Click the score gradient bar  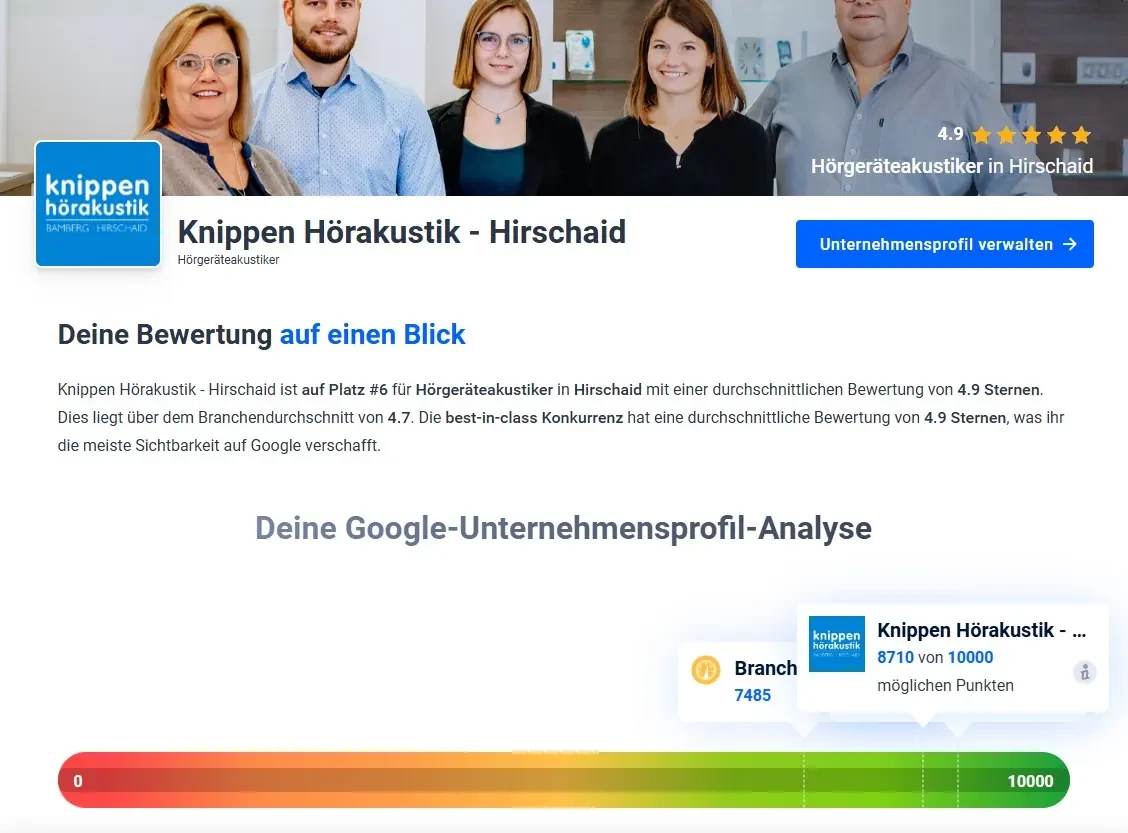coord(563,780)
